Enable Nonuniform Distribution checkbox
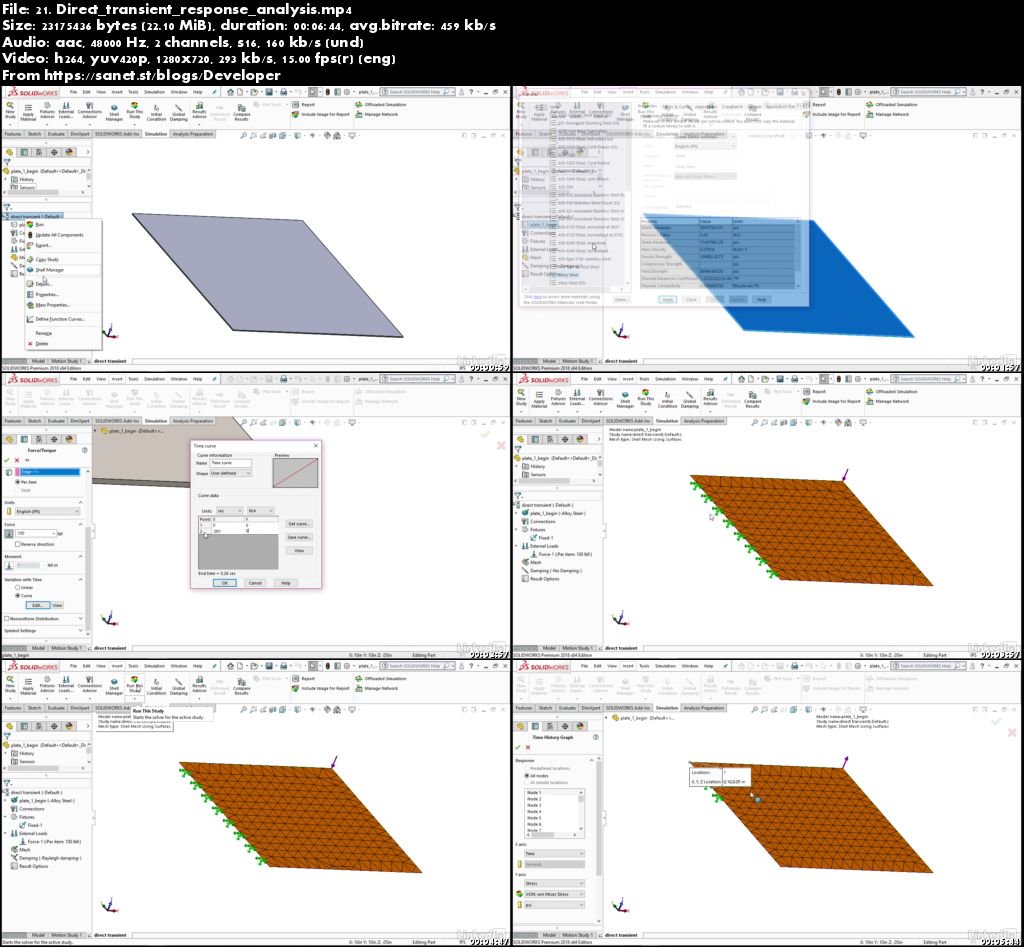1024x947 pixels. click(x=7, y=618)
